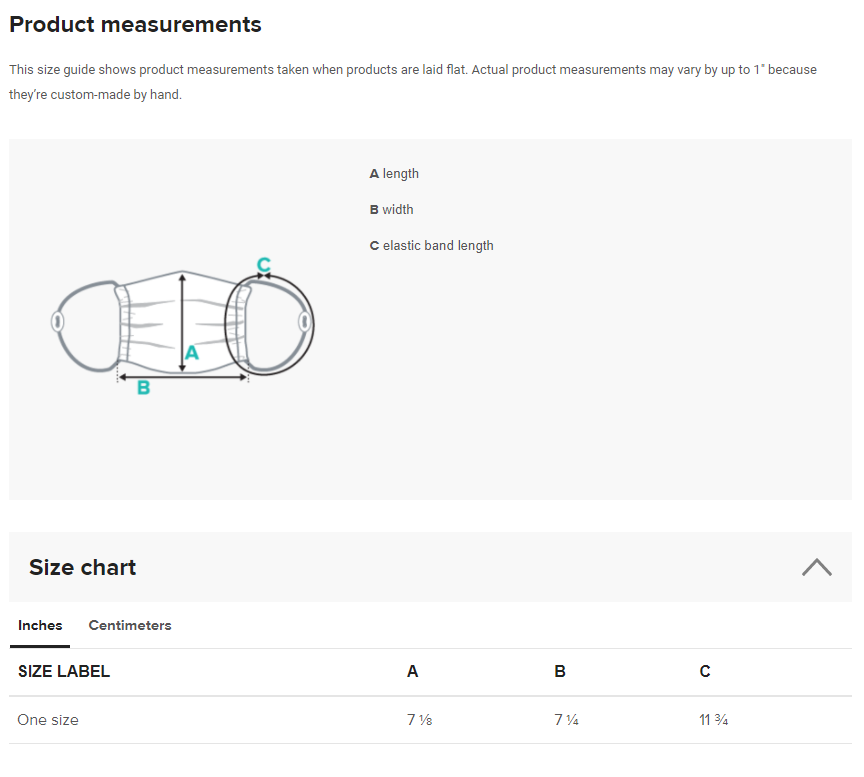Collapse the Size chart chevron
864x777 pixels.
click(x=817, y=567)
